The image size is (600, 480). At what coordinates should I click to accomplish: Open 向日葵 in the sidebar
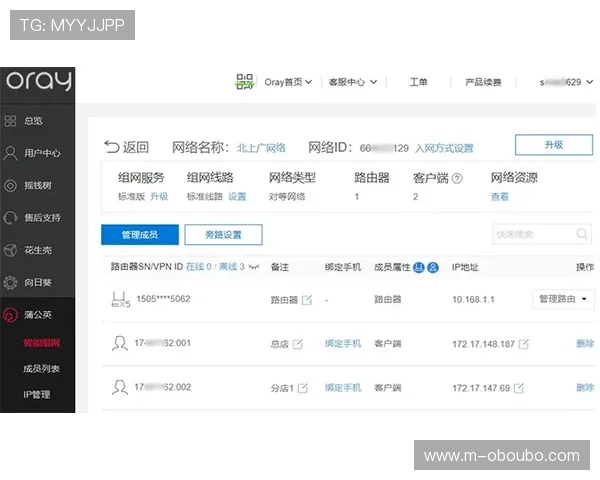point(38,282)
